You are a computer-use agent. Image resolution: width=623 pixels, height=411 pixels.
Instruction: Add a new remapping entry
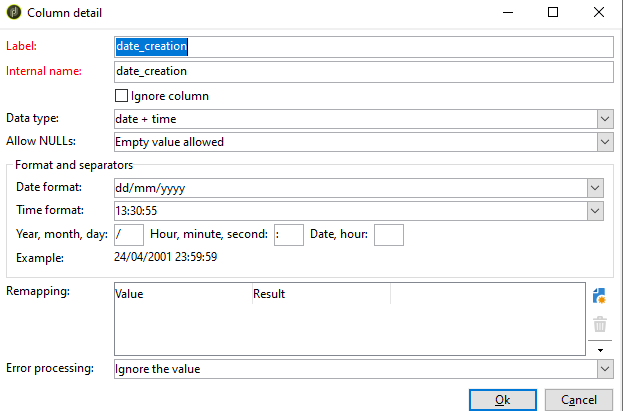coord(600,295)
